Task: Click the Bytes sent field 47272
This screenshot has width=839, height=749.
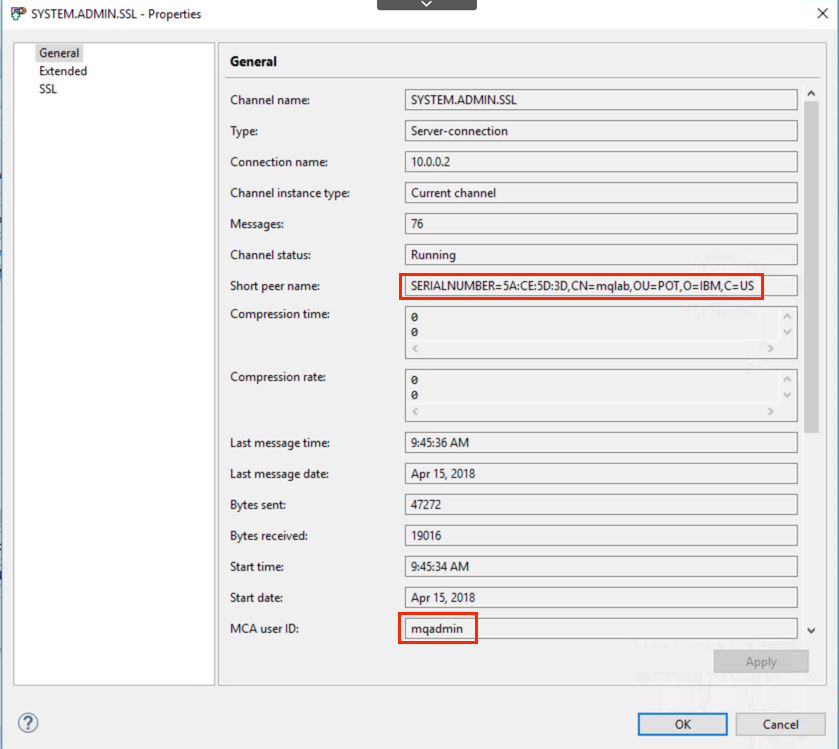Action: point(601,505)
